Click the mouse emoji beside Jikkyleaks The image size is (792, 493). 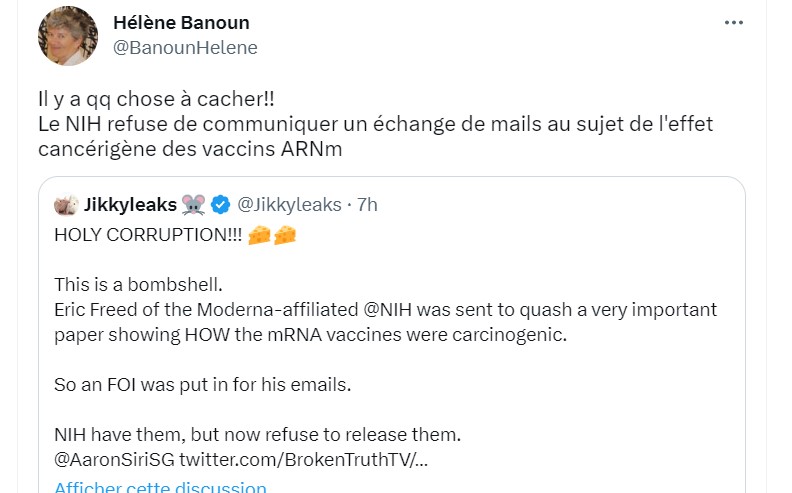click(194, 205)
